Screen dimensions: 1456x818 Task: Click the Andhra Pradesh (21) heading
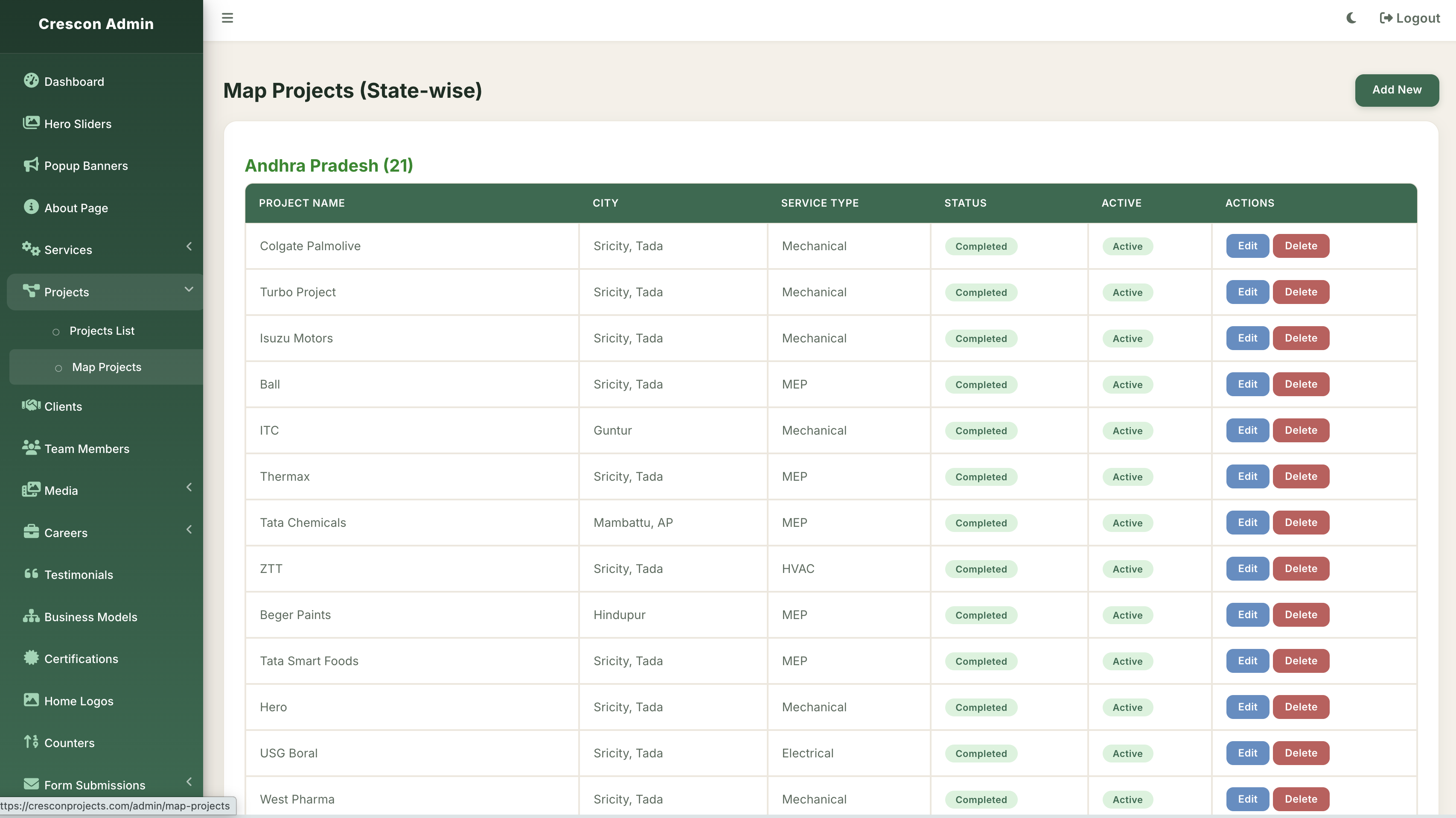[x=329, y=166]
